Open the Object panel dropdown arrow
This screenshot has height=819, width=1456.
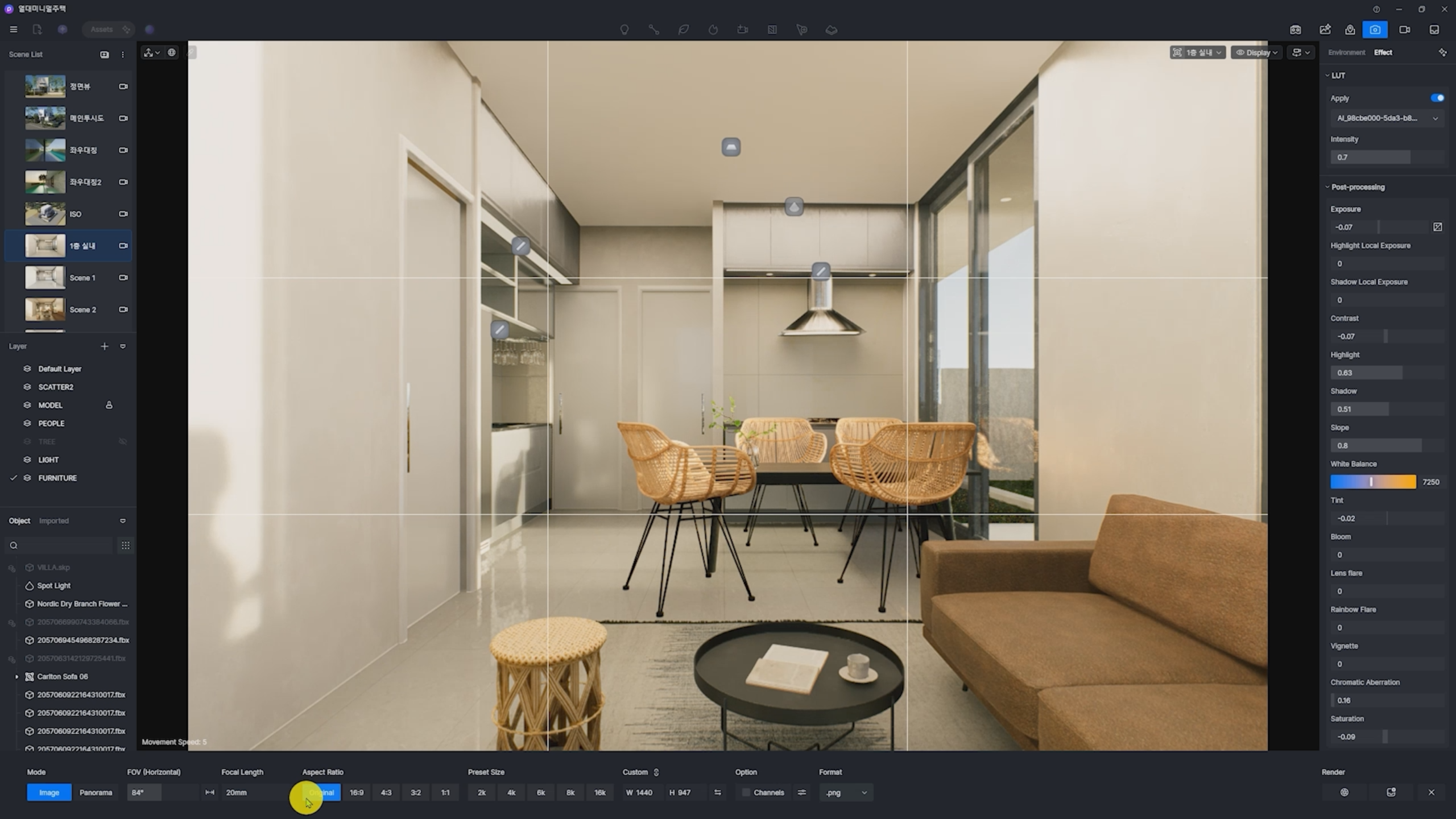(x=123, y=521)
